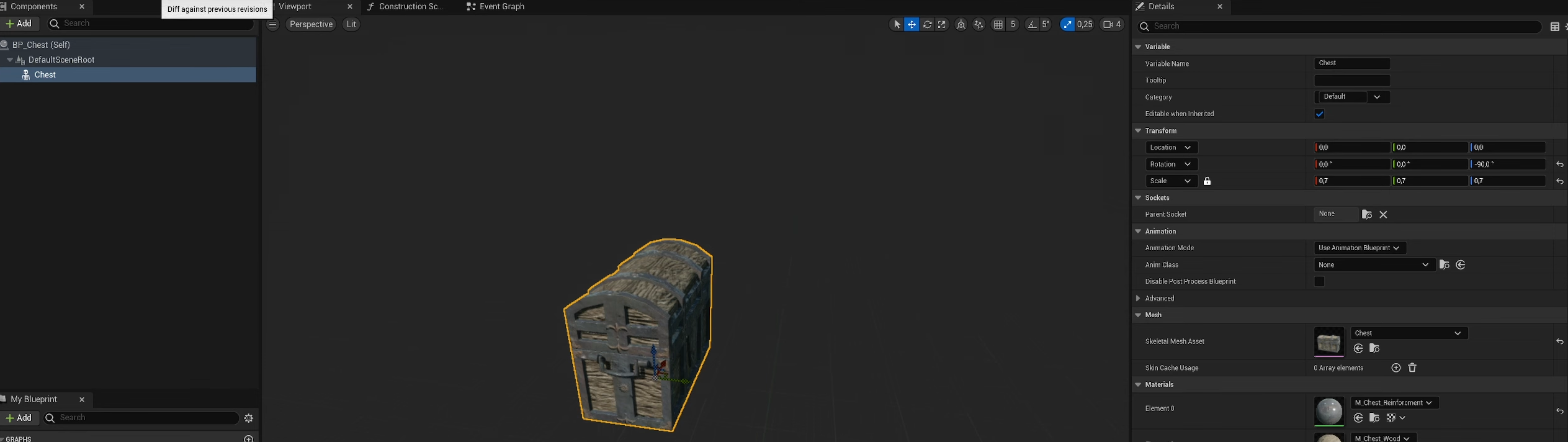This screenshot has width=1568, height=442.
Task: Switch to Viewport tab
Action: pyautogui.click(x=295, y=7)
